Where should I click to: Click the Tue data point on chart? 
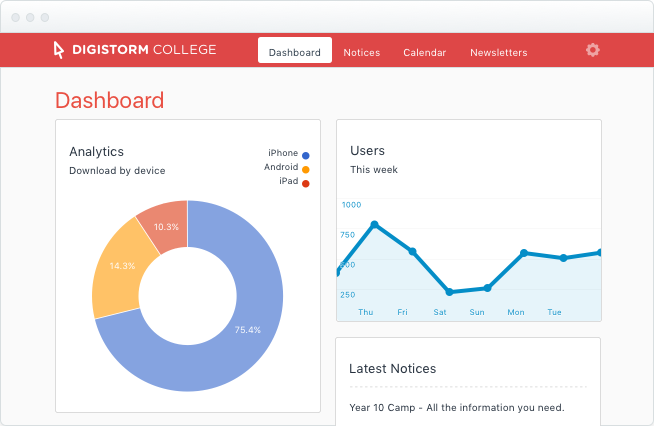[x=563, y=258]
